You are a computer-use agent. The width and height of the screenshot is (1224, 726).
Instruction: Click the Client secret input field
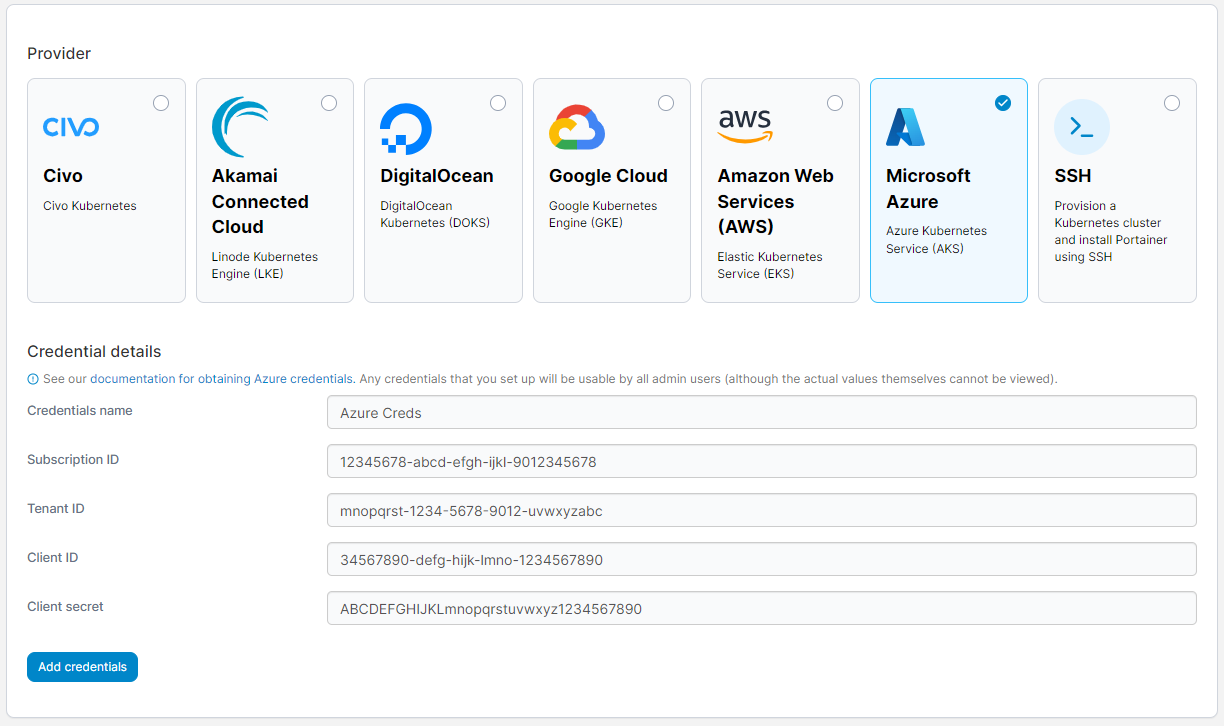coord(762,607)
